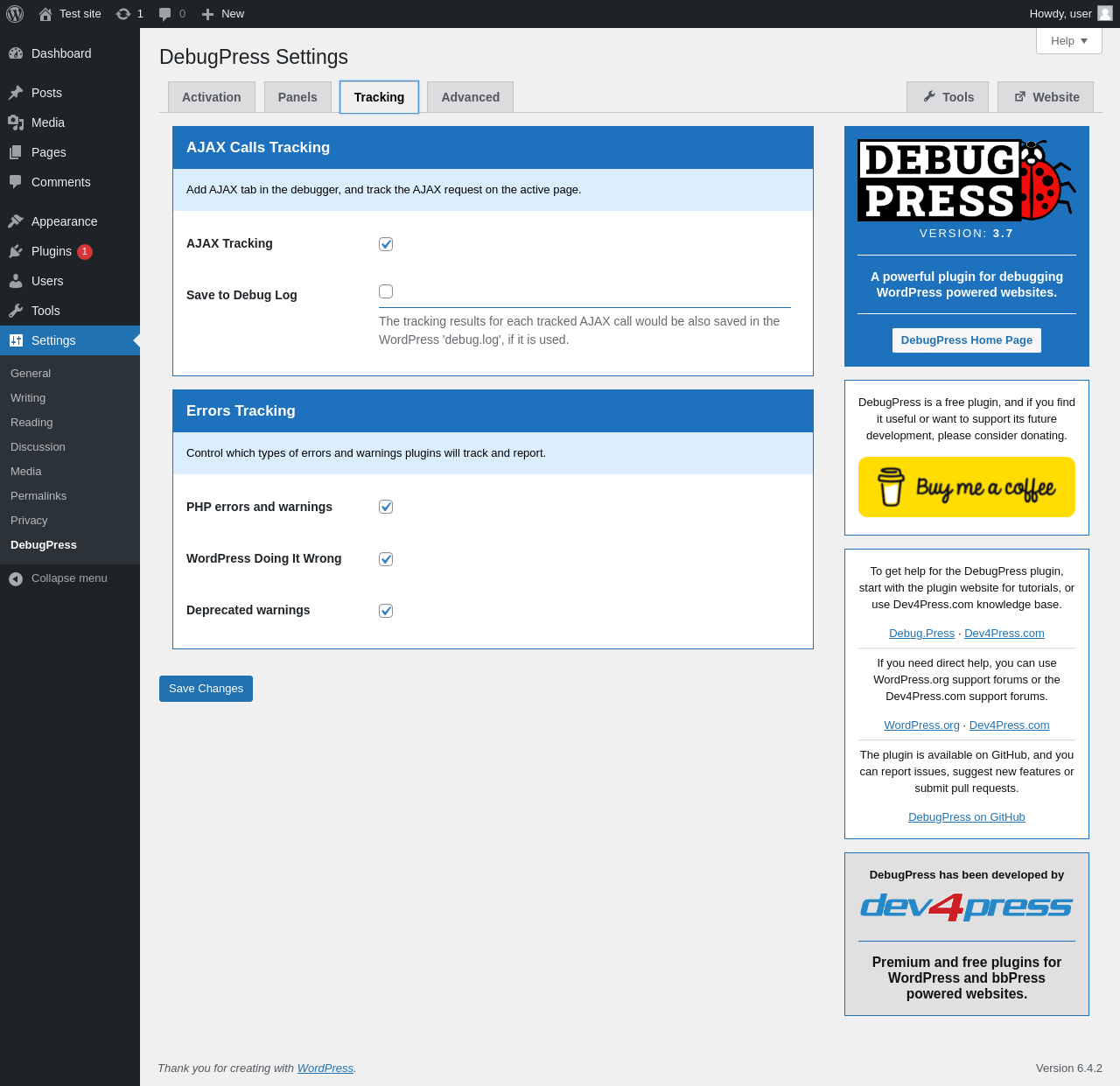This screenshot has height=1086, width=1120.
Task: Open Dev4Press.com knowledge base link
Action: [1004, 634]
